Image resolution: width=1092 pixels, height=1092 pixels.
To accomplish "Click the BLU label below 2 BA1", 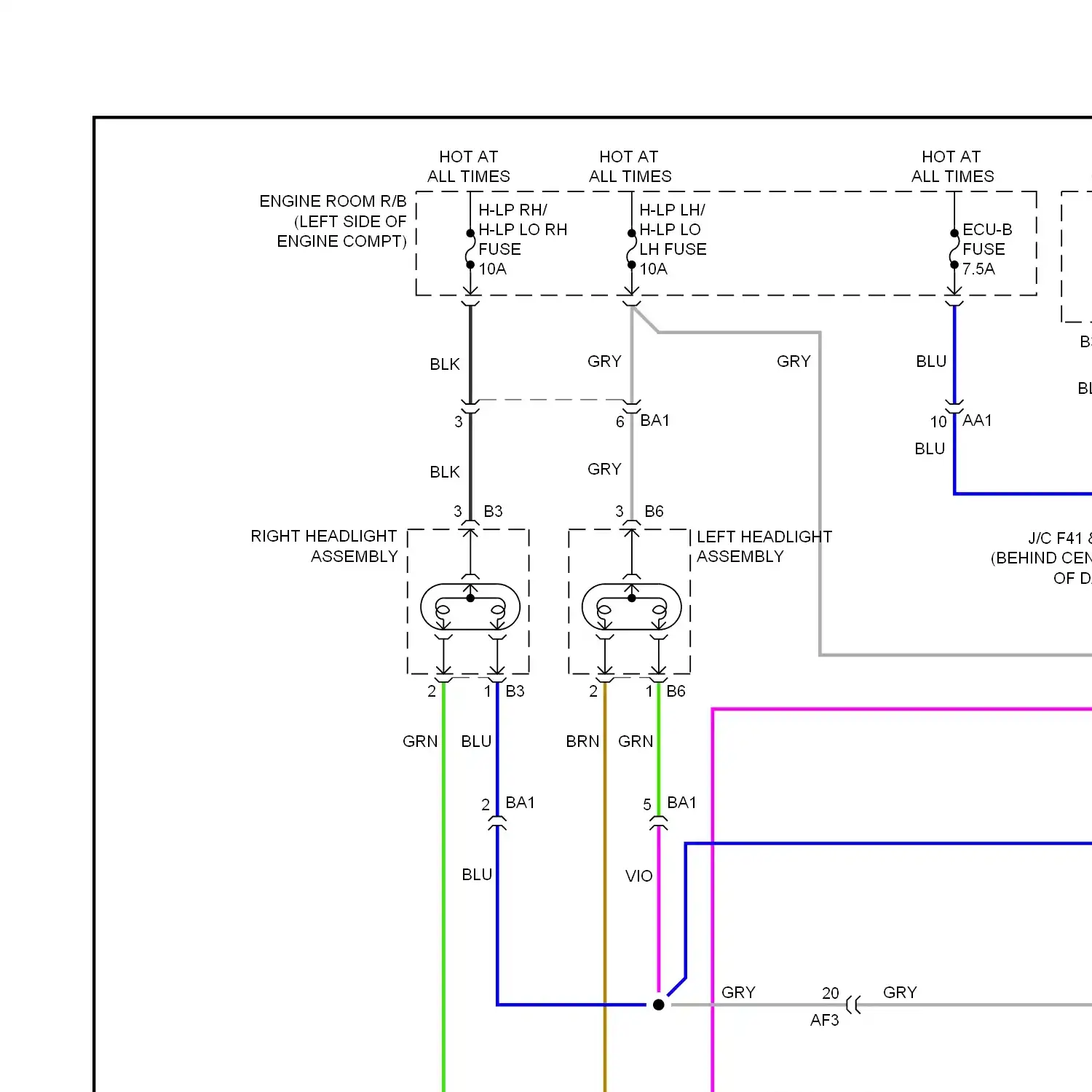I will tap(477, 874).
